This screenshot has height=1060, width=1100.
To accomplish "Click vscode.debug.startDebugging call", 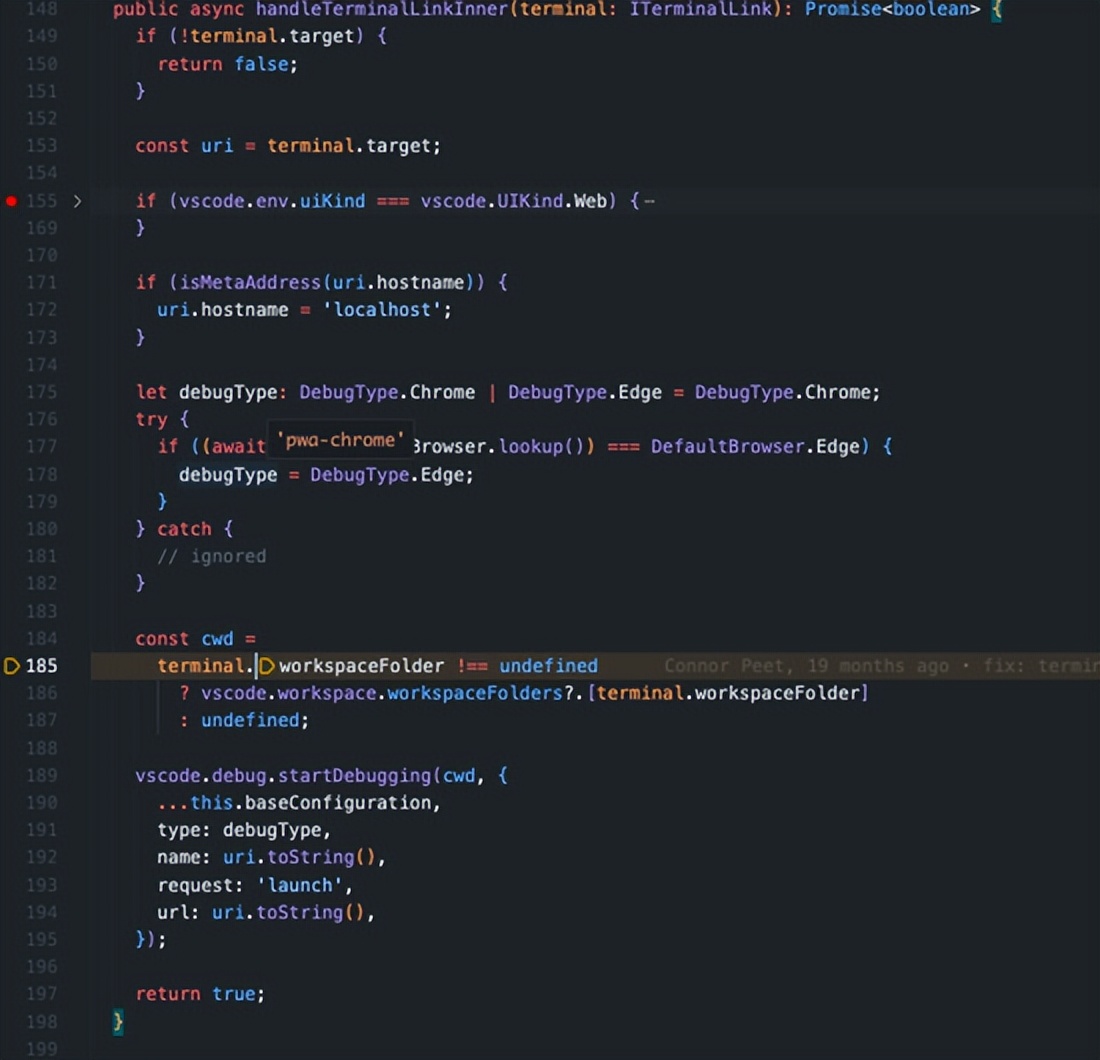I will tap(283, 776).
